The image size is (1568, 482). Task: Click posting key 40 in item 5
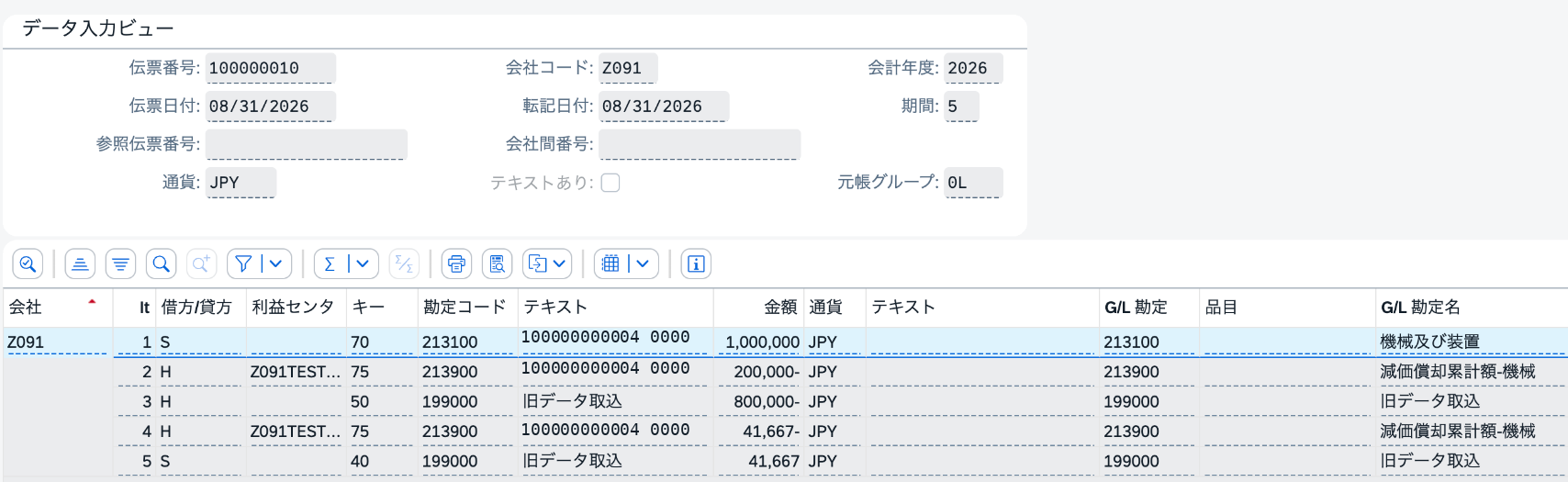[x=382, y=461]
